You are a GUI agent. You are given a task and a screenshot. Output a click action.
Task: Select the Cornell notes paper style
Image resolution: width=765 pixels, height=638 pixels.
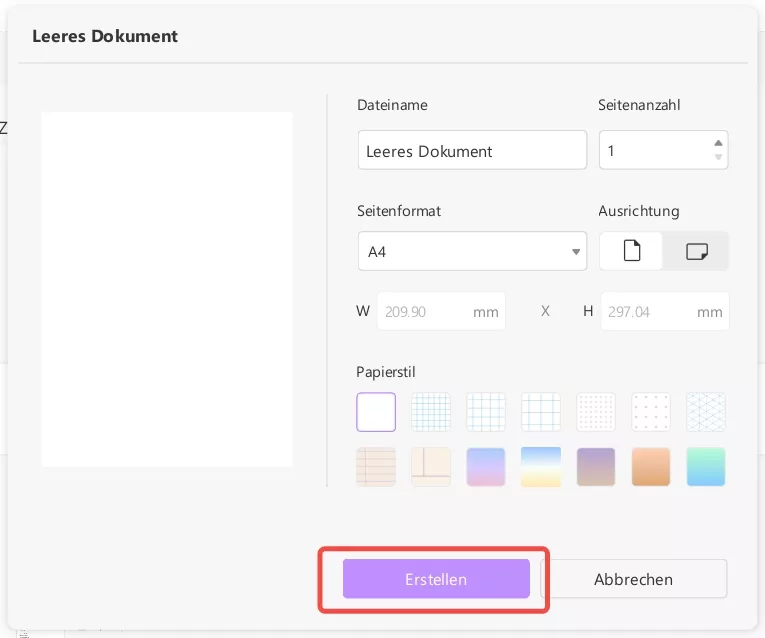[x=431, y=467]
